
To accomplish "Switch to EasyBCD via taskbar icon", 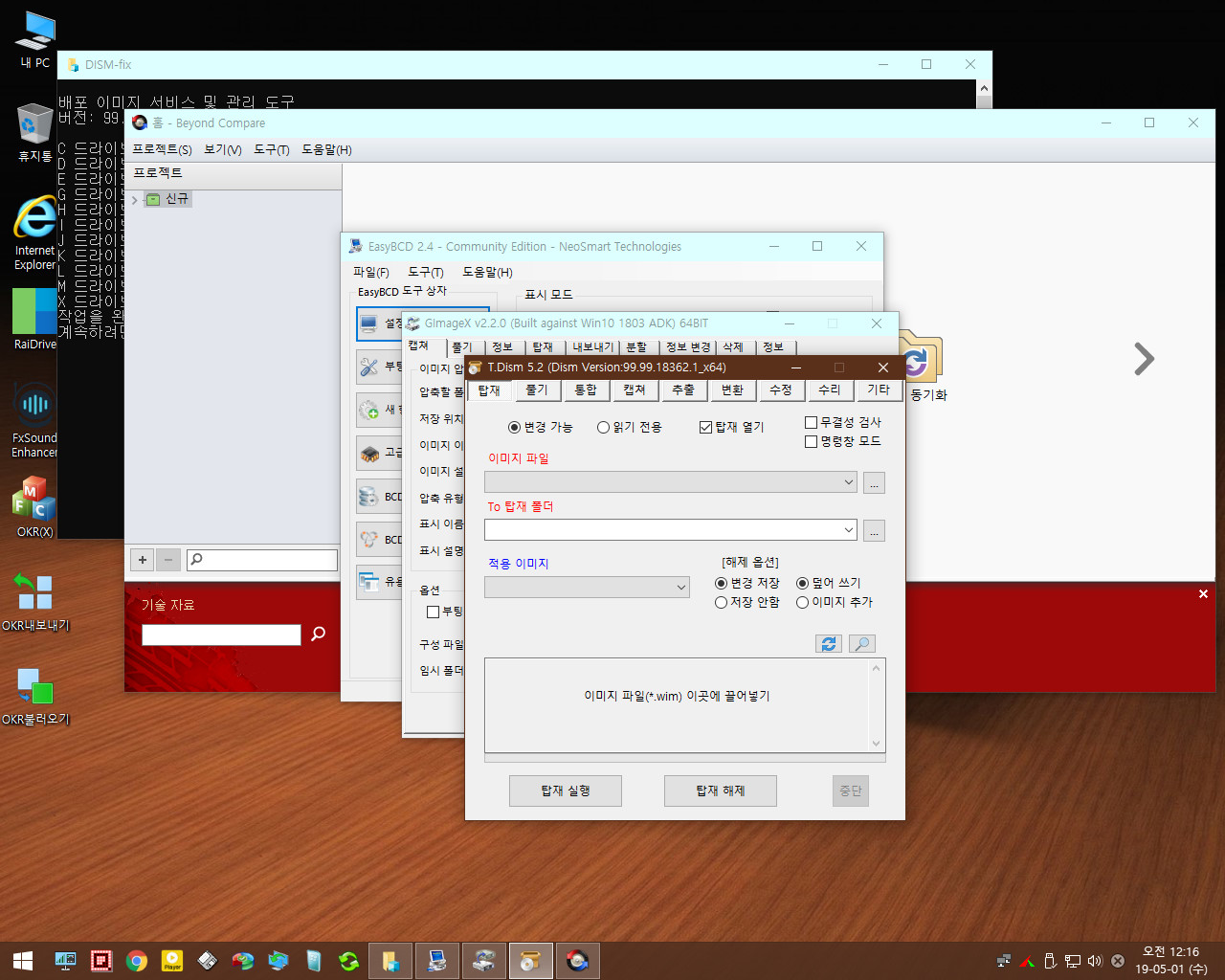I will tap(436, 961).
